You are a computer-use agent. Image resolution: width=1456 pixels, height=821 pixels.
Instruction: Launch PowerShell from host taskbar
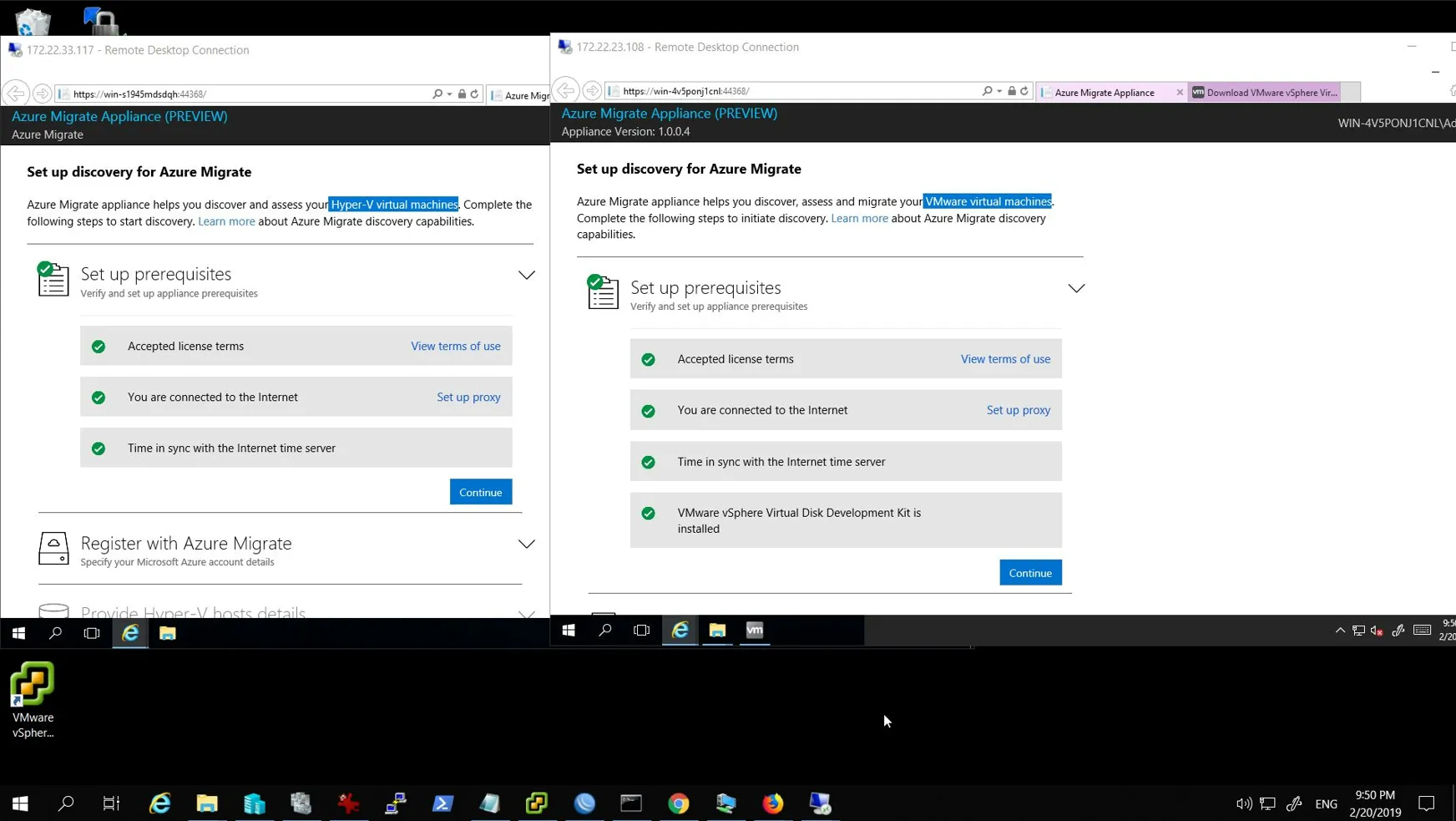pyautogui.click(x=443, y=803)
